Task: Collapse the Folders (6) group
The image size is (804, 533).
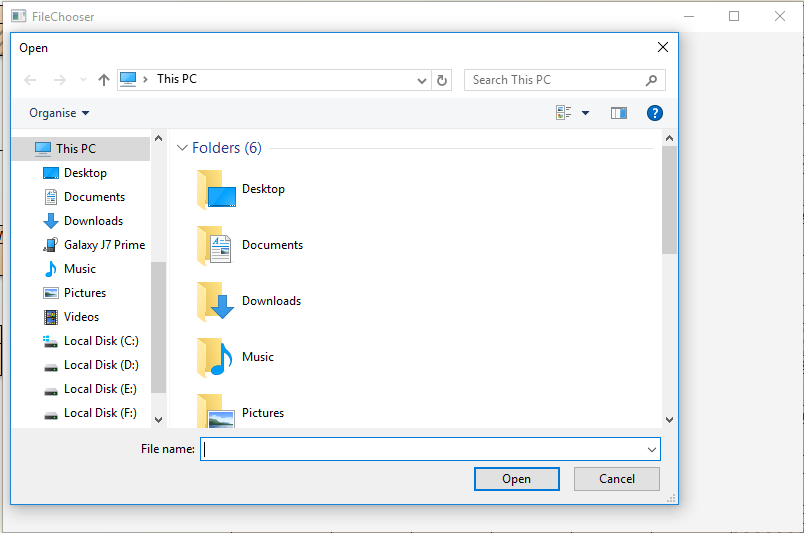Action: (182, 148)
